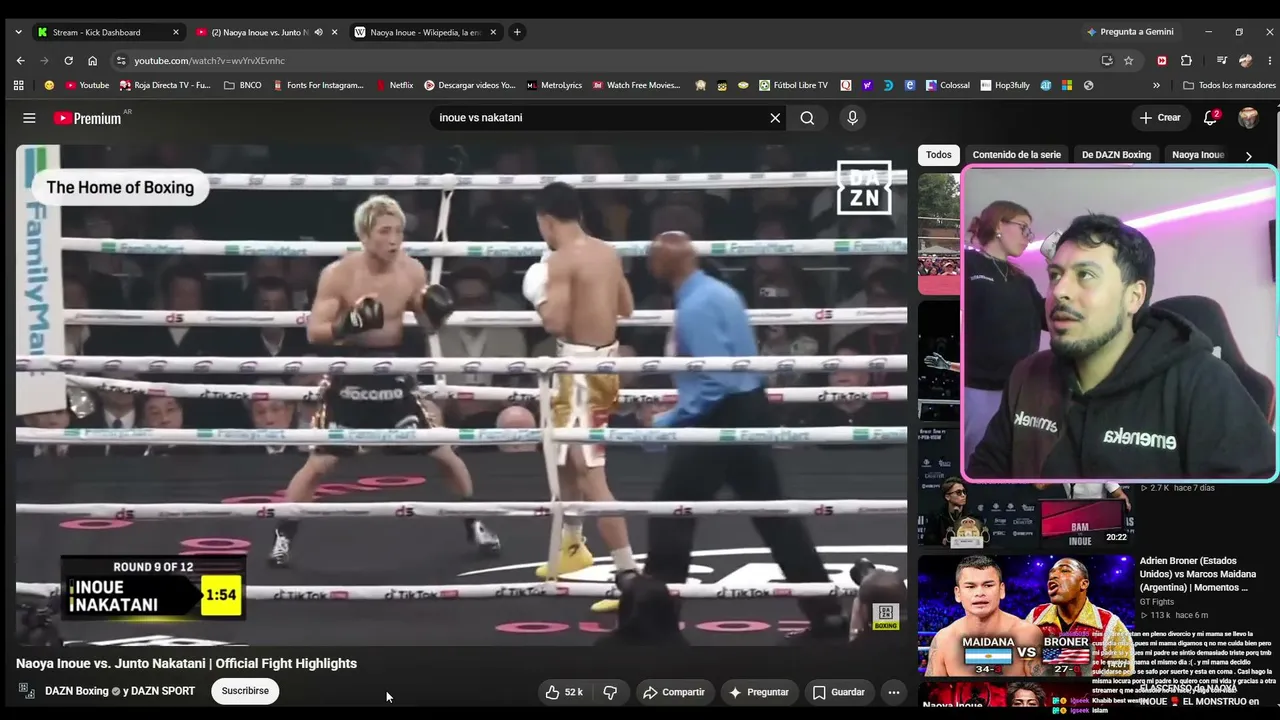Start voice search with microphone icon
The height and width of the screenshot is (720, 1280).
coord(852,118)
